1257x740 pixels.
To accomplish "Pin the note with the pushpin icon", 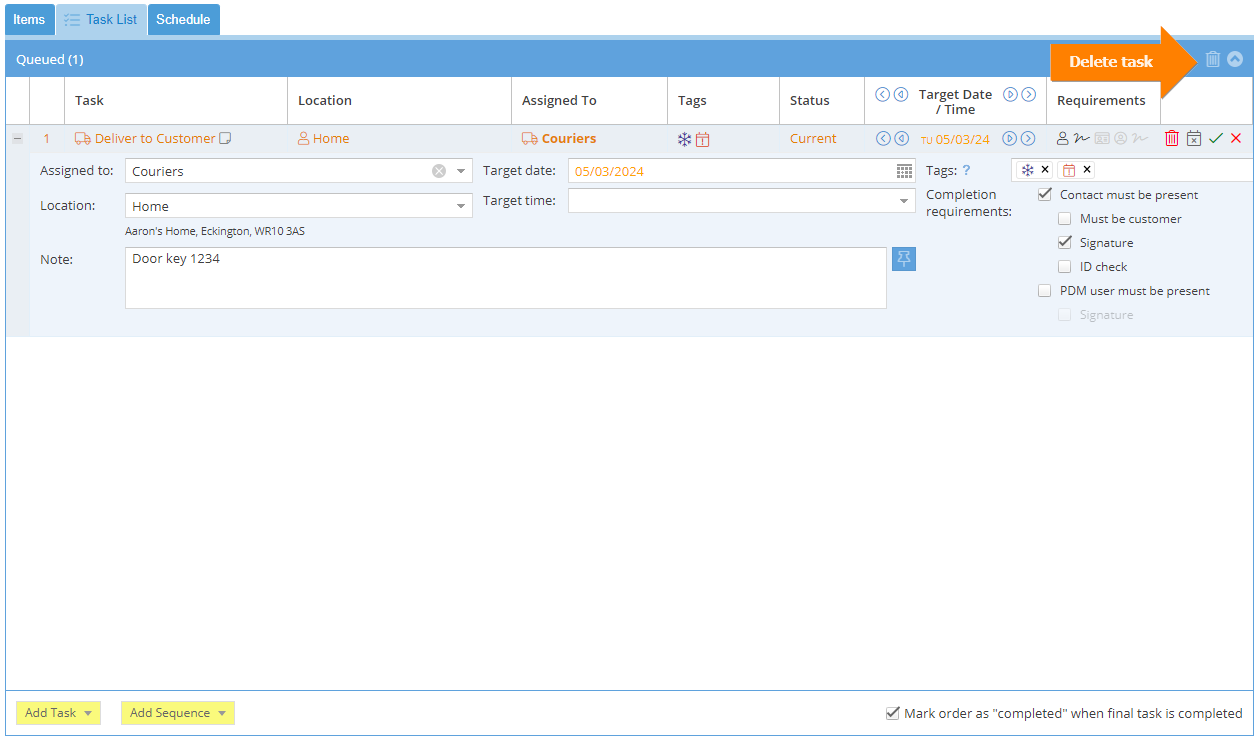I will click(904, 259).
